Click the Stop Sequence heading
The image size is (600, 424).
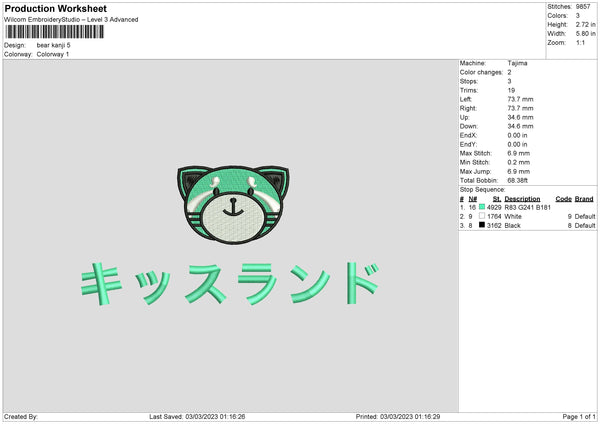[x=483, y=190]
